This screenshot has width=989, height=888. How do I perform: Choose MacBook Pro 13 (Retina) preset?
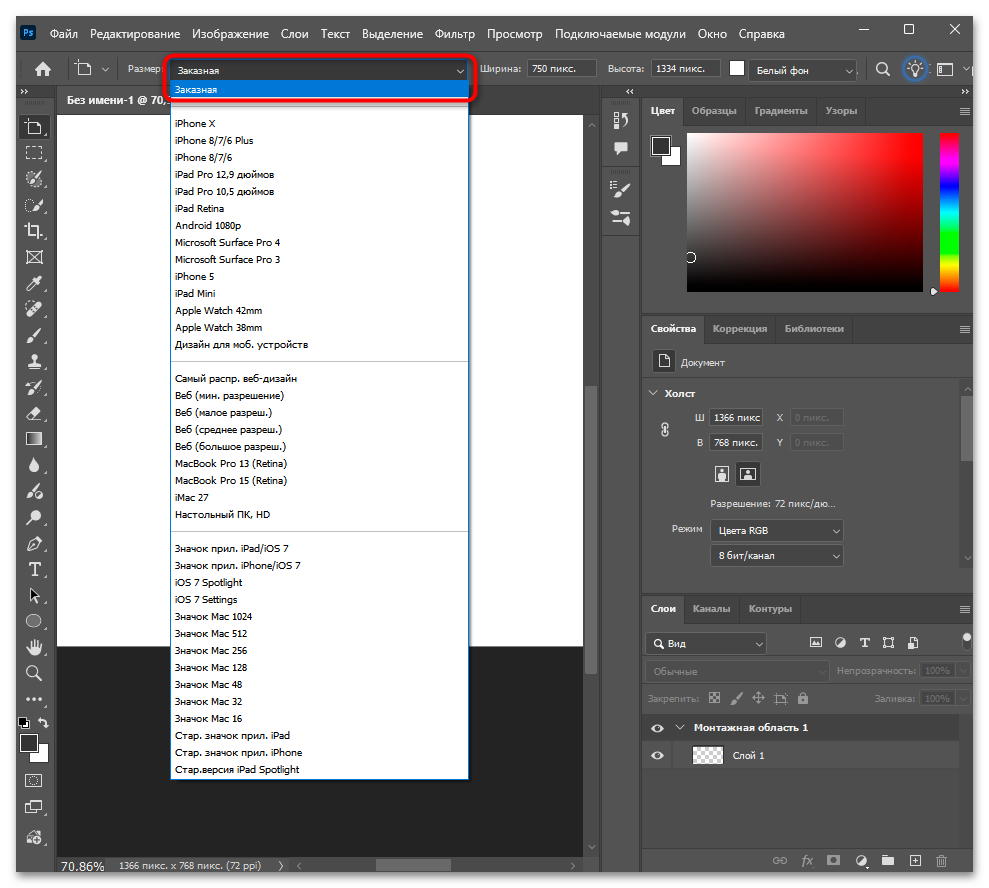coord(230,463)
